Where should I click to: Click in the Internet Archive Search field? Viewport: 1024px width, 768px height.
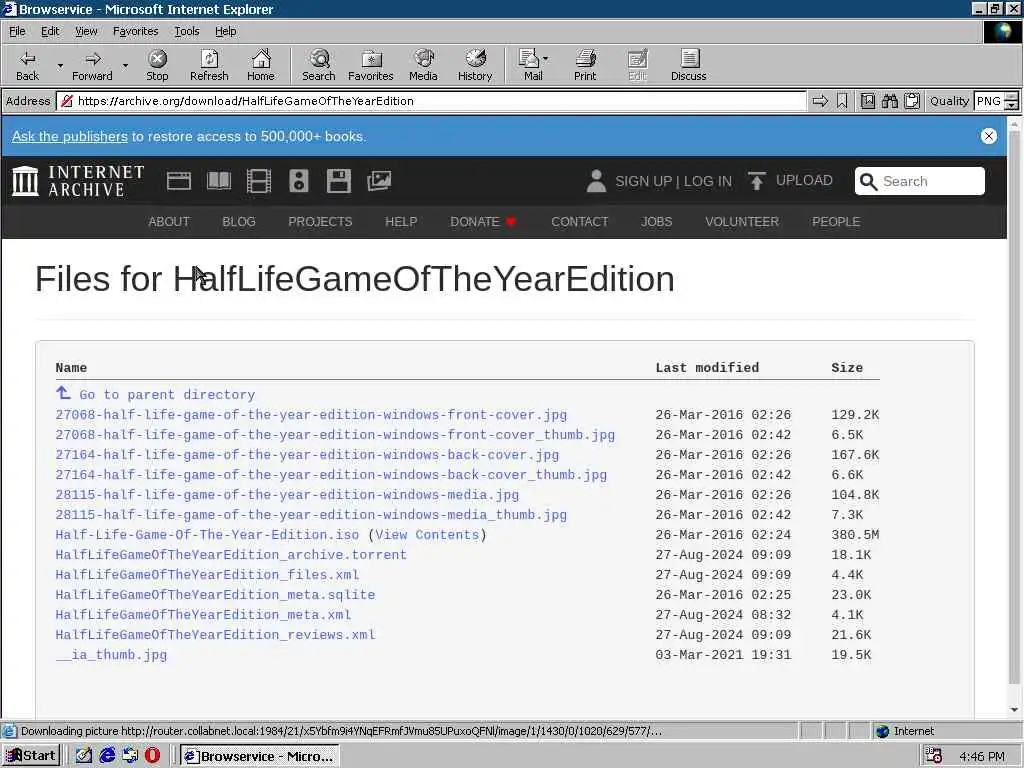click(x=920, y=181)
